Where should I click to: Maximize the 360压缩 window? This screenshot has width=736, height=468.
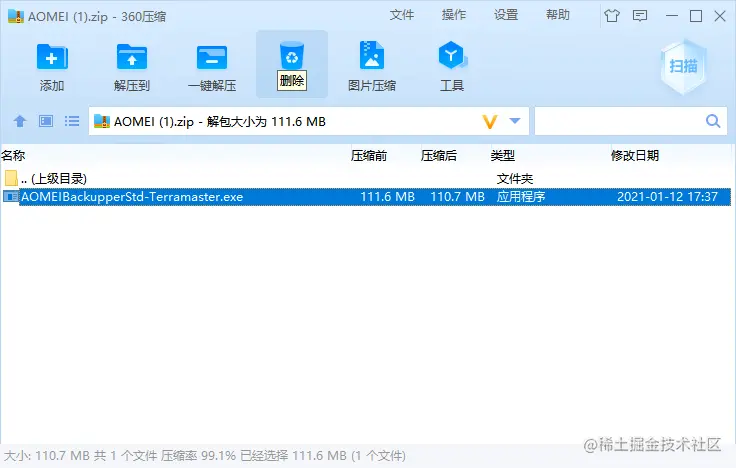pos(696,16)
